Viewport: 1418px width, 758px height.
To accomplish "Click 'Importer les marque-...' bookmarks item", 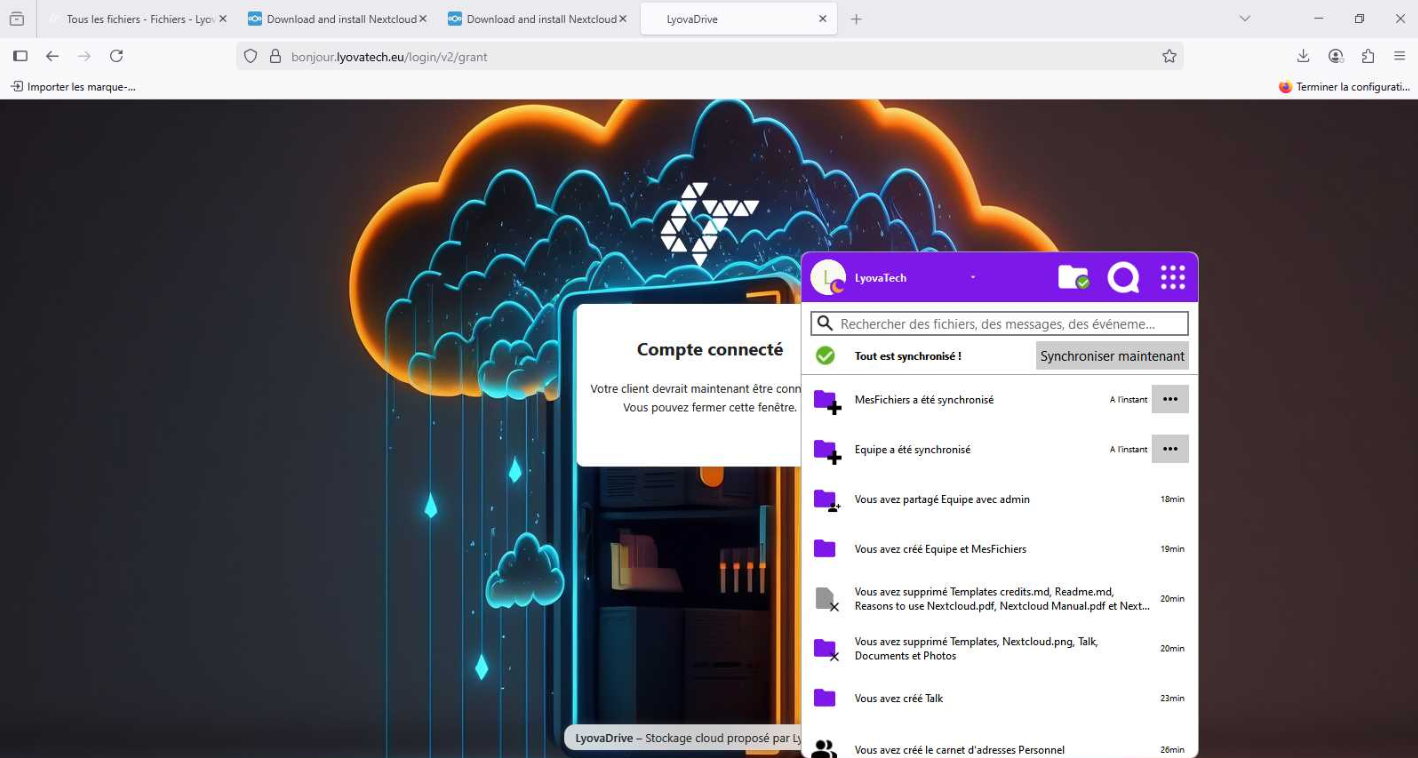I will point(73,87).
